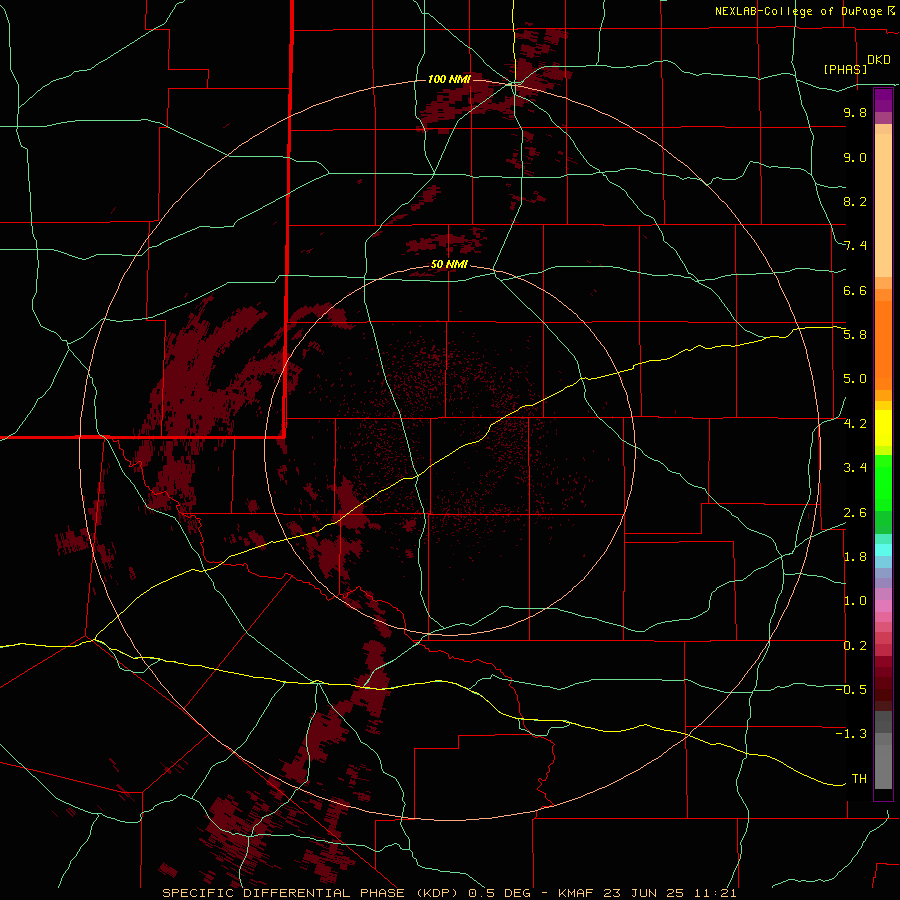Click the 1.8 scale value
900x900 pixels.
point(855,557)
